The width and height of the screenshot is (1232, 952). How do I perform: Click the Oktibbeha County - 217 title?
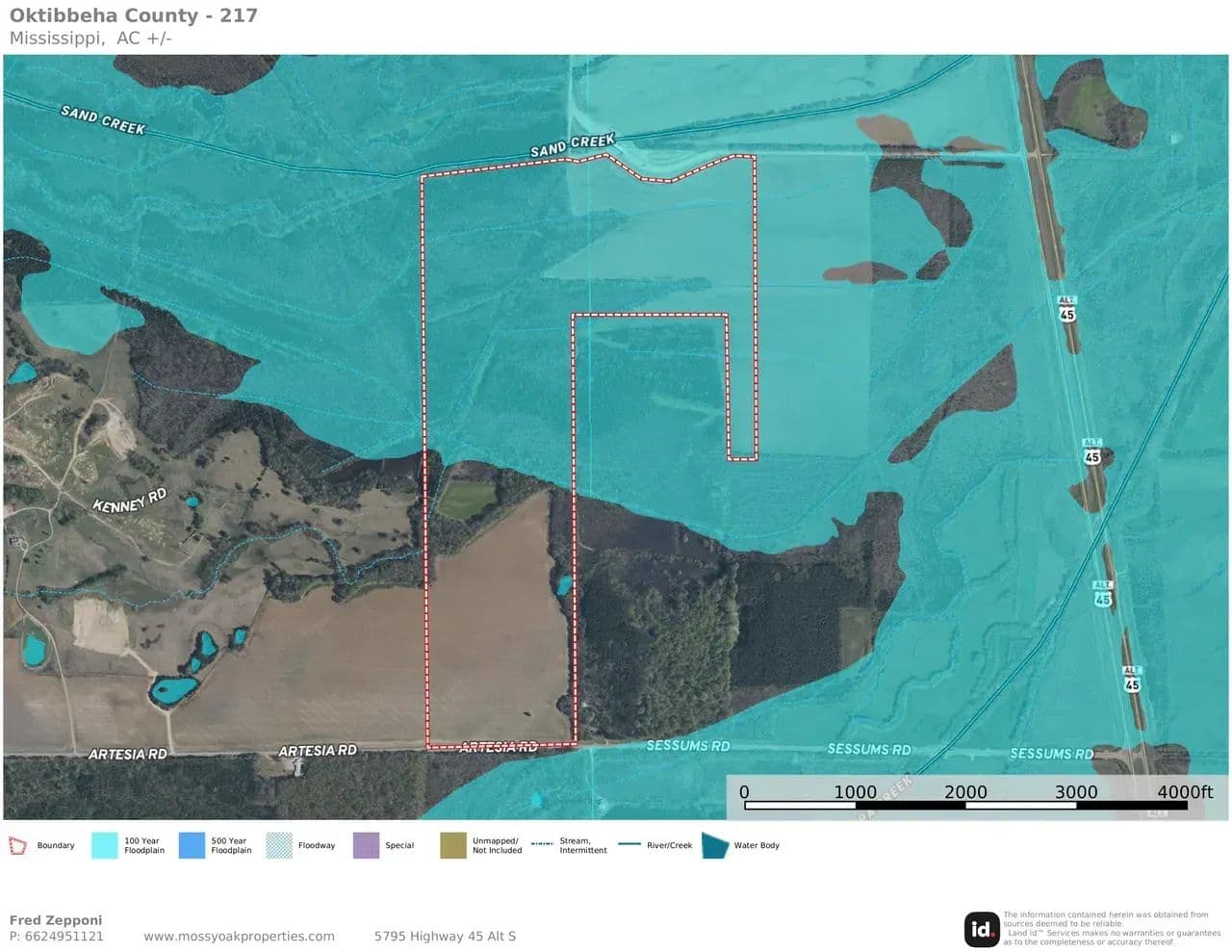coord(133,15)
